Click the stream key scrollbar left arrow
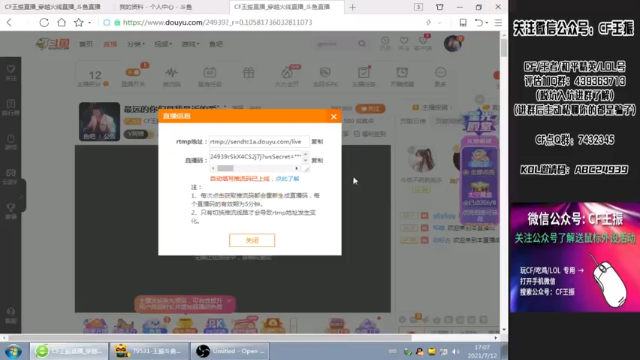 click(213, 168)
